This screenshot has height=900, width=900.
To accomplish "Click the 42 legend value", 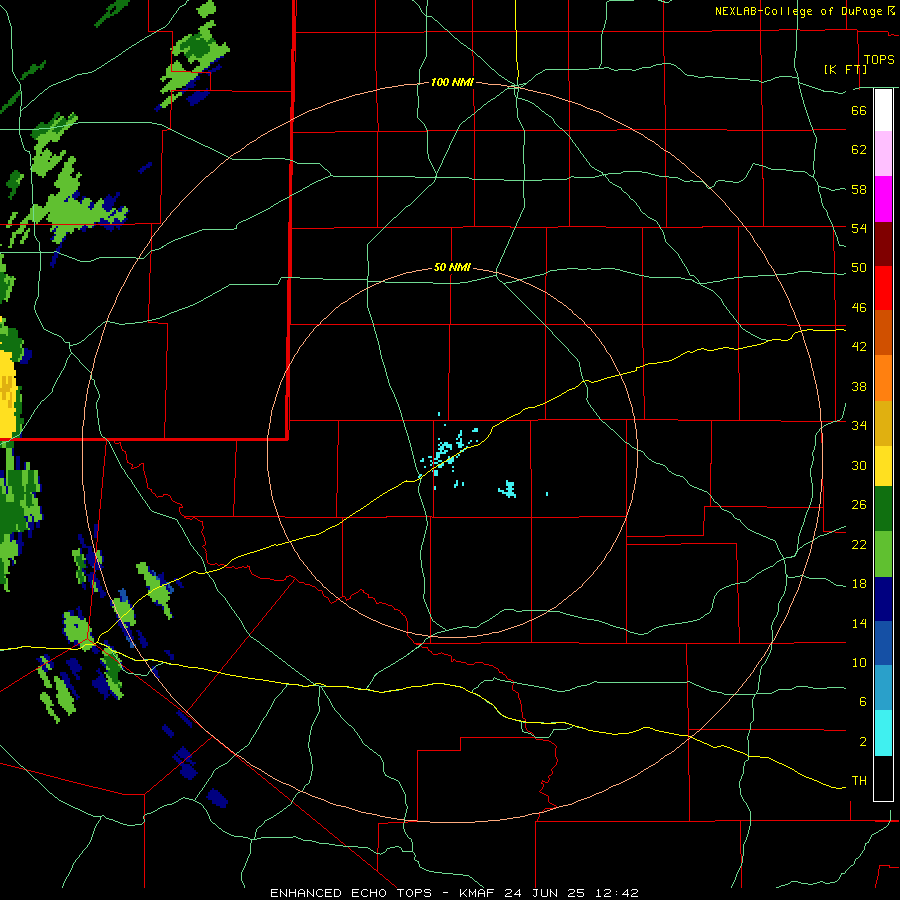I will tap(859, 347).
